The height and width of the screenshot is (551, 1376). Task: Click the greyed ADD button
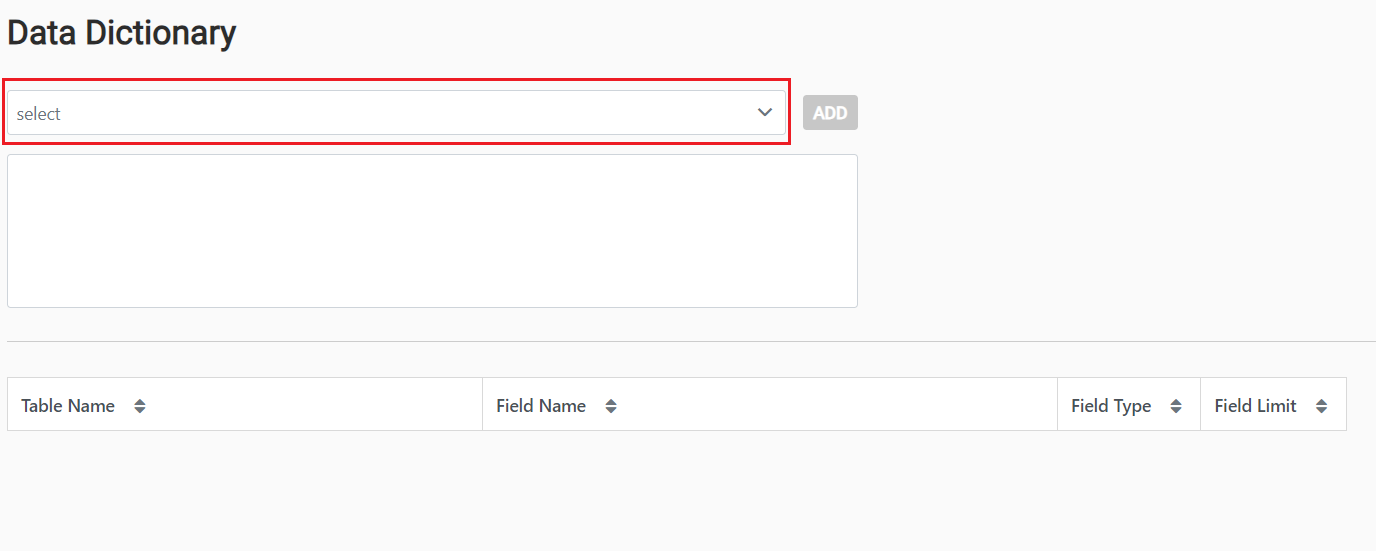(x=830, y=113)
